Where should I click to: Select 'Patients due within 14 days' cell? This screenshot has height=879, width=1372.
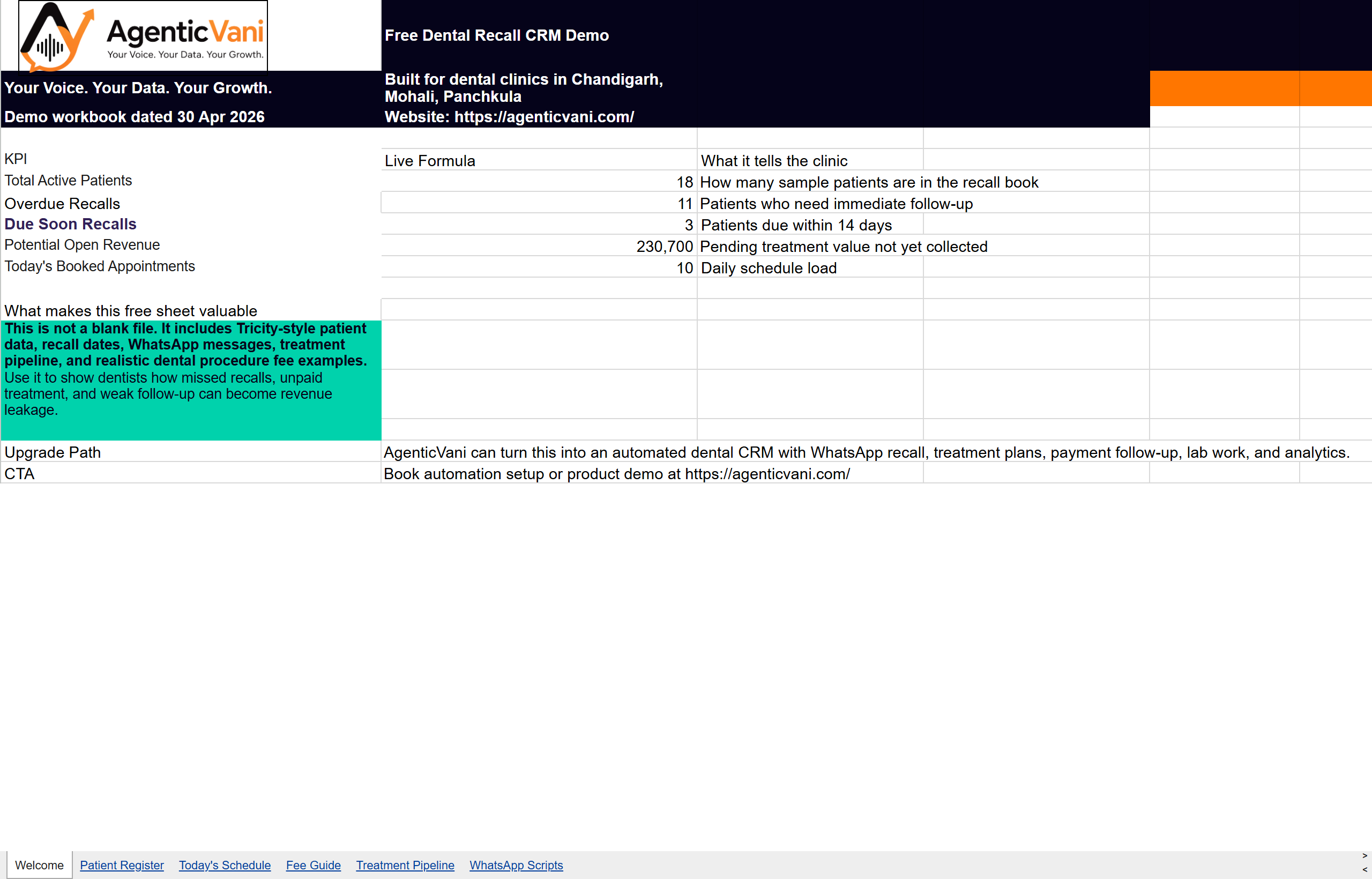pyautogui.click(x=810, y=225)
